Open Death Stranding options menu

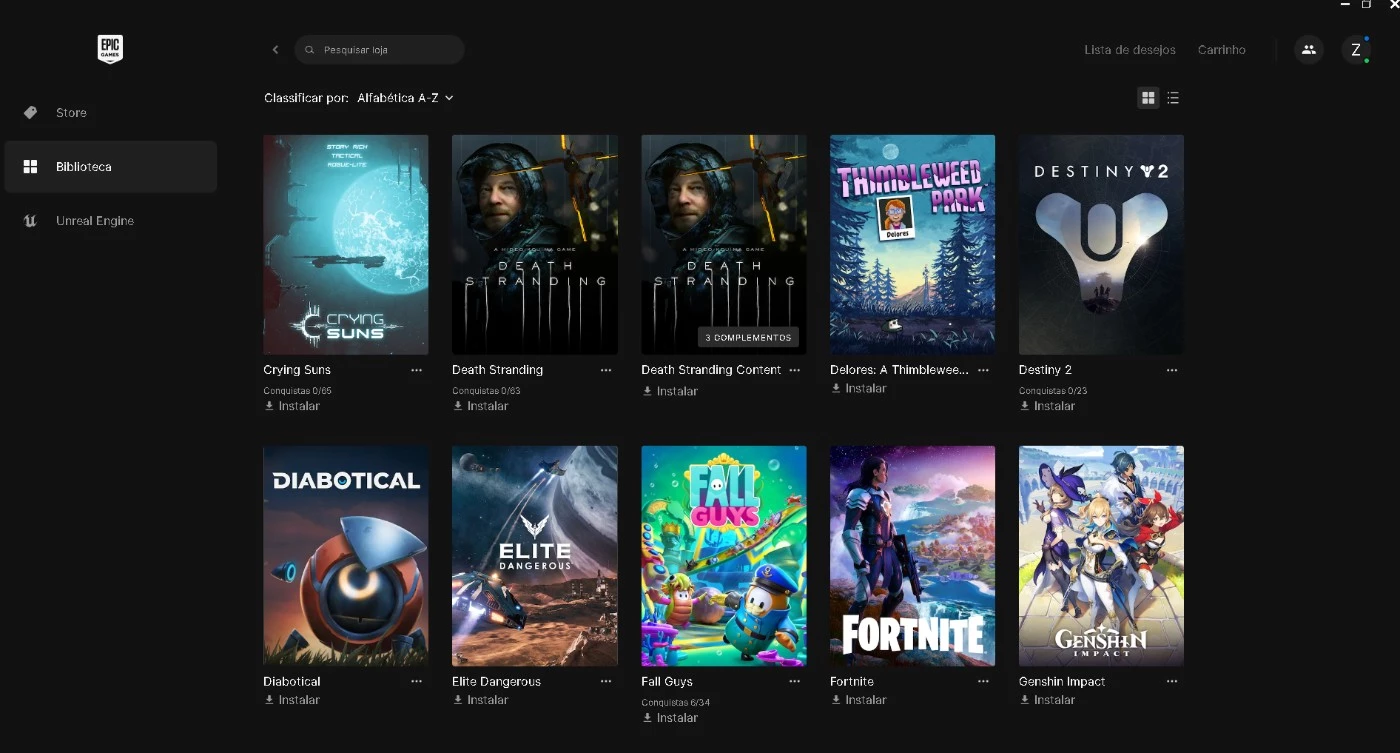606,370
